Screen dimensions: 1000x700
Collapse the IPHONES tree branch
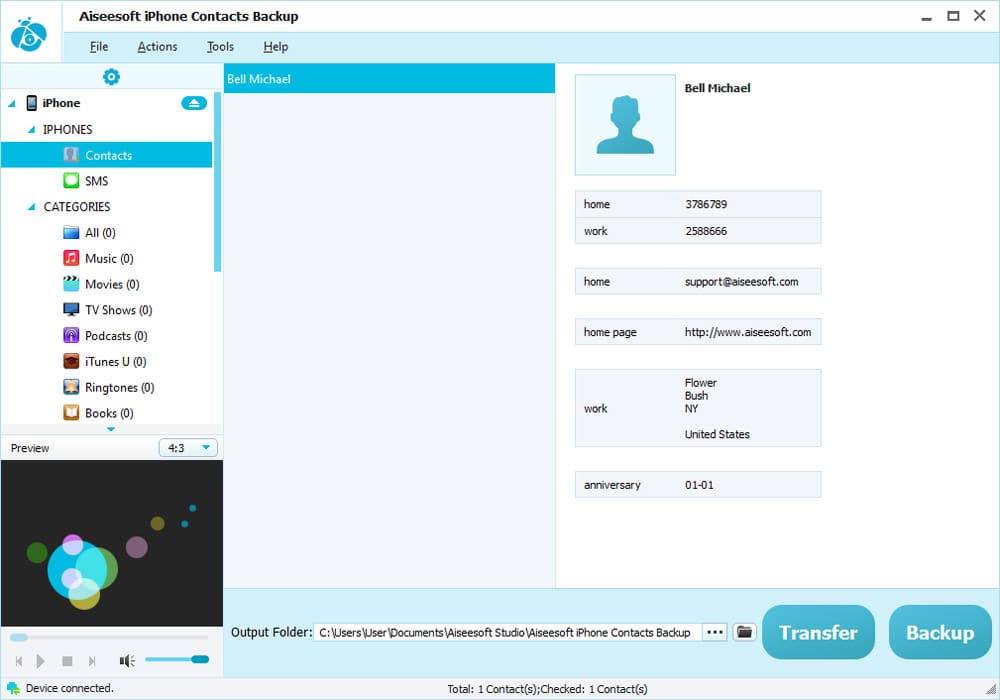coord(33,129)
